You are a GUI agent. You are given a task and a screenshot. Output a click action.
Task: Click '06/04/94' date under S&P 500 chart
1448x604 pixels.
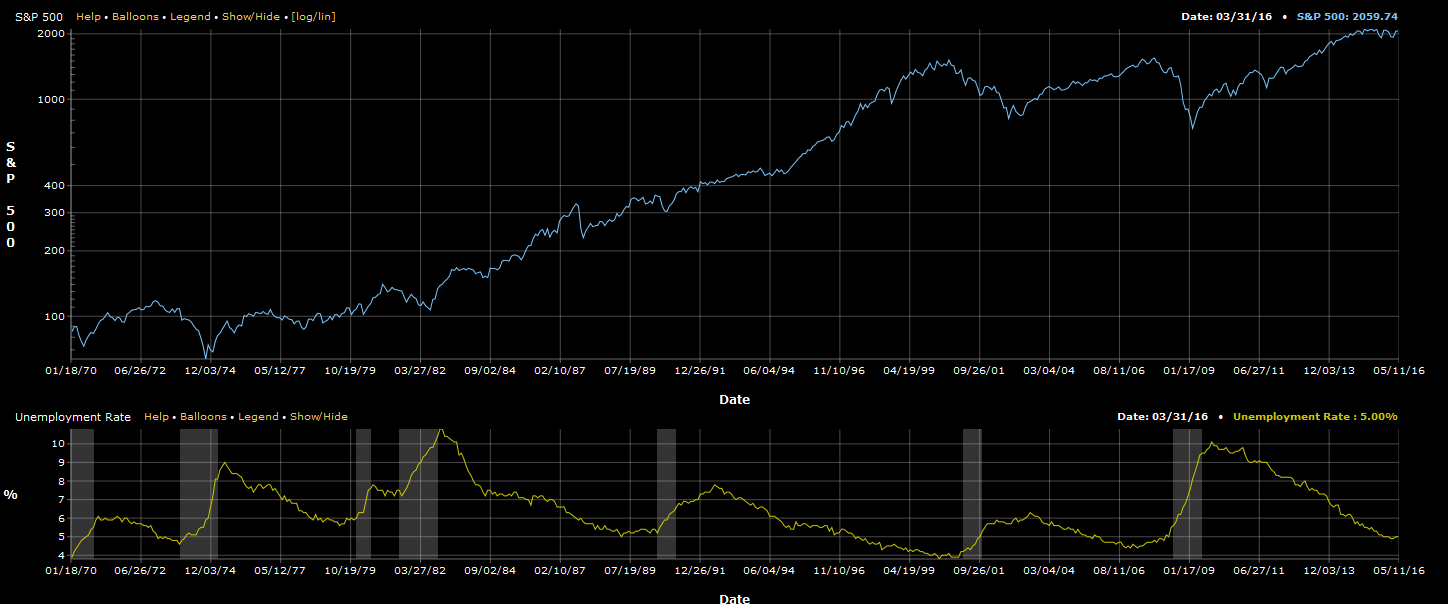tap(770, 370)
